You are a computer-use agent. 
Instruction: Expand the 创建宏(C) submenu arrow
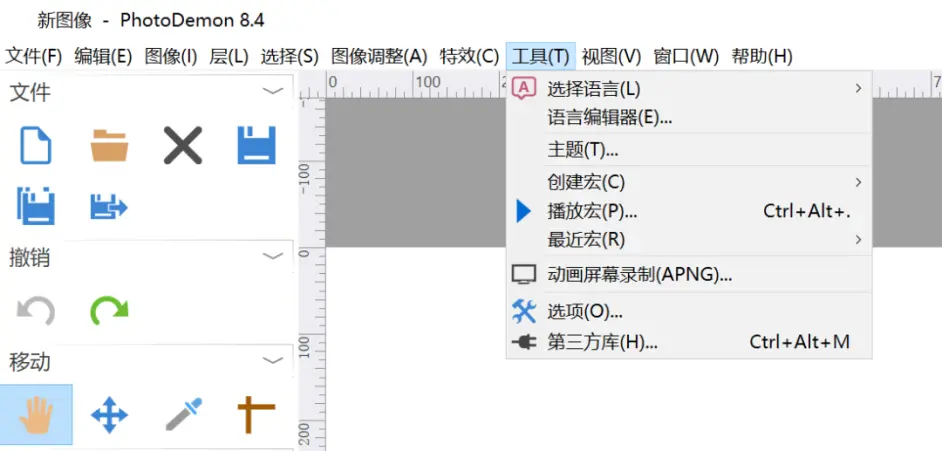858,182
